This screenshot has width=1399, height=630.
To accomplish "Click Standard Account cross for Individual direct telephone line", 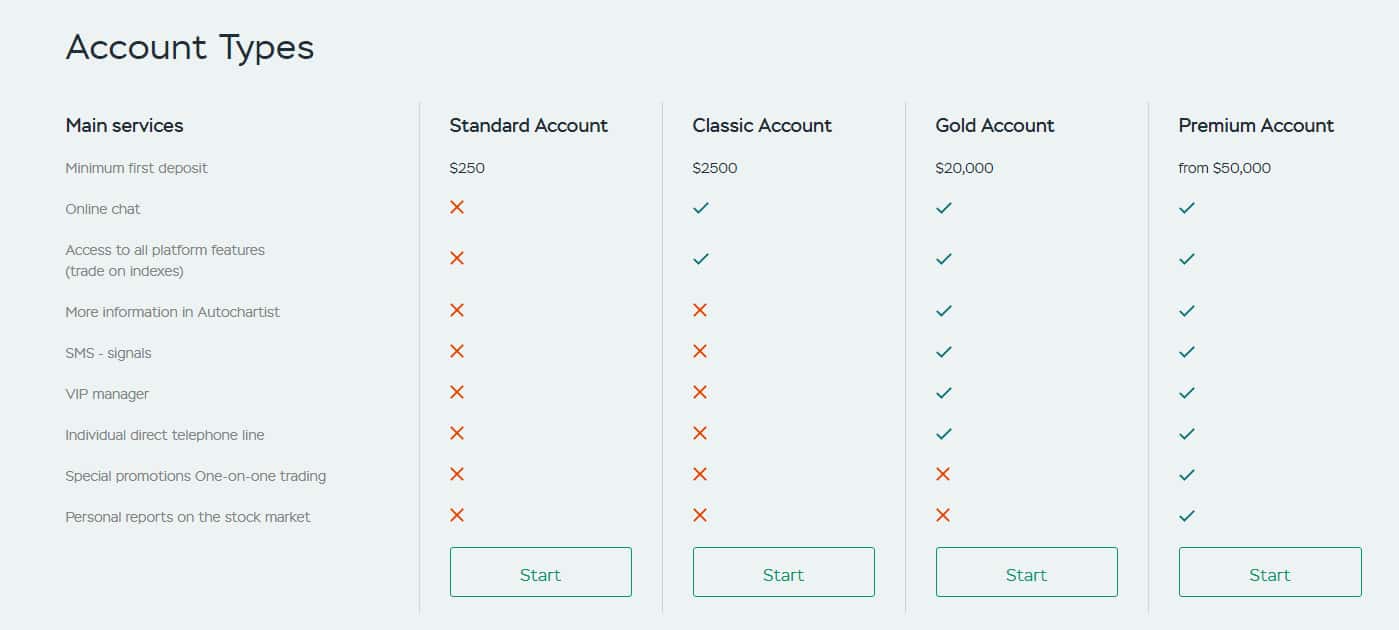I will (457, 433).
